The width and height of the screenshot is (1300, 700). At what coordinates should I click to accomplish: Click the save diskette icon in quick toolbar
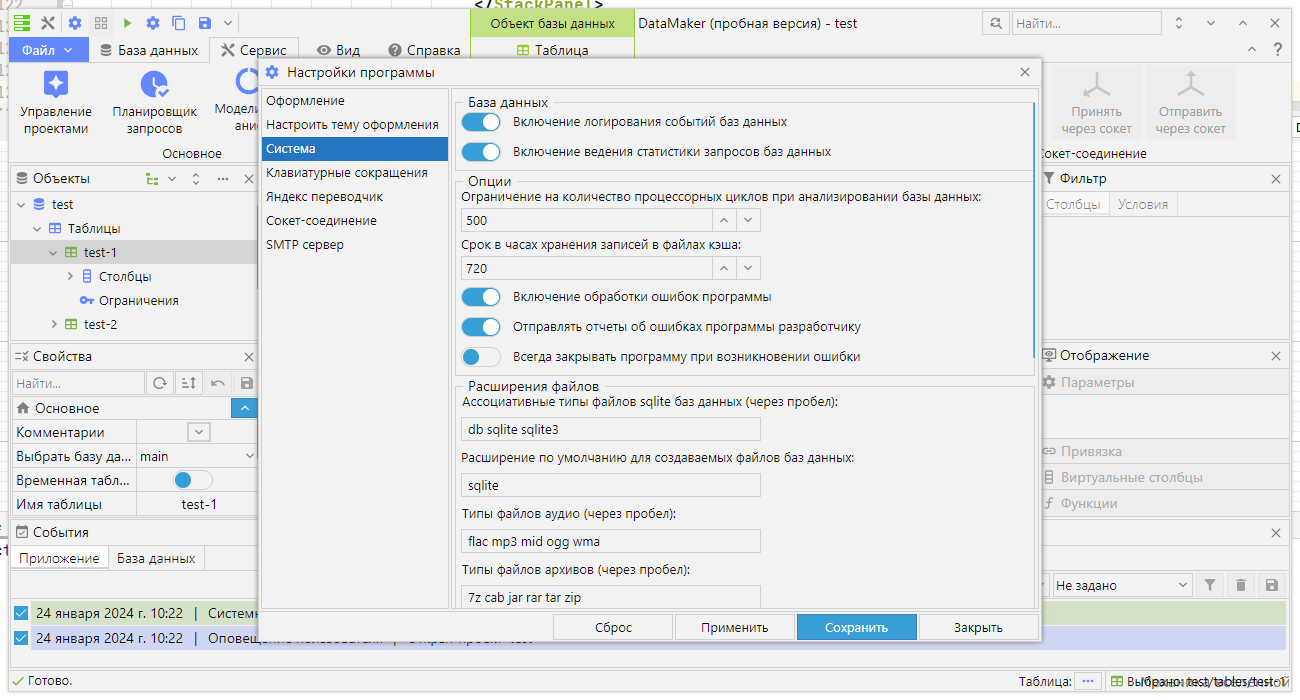click(x=205, y=23)
